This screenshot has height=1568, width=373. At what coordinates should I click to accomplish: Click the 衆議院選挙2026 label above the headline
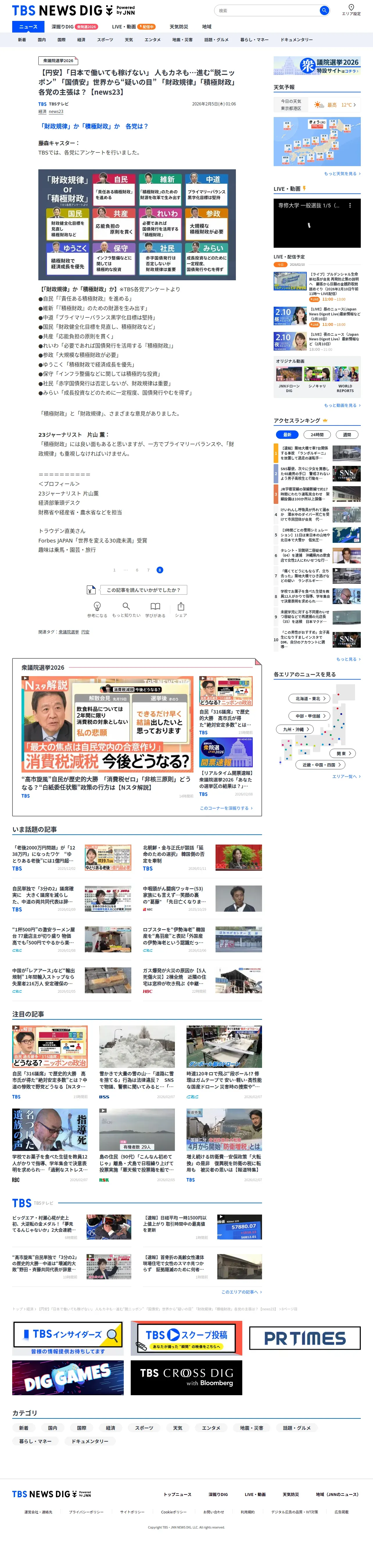coord(58,61)
